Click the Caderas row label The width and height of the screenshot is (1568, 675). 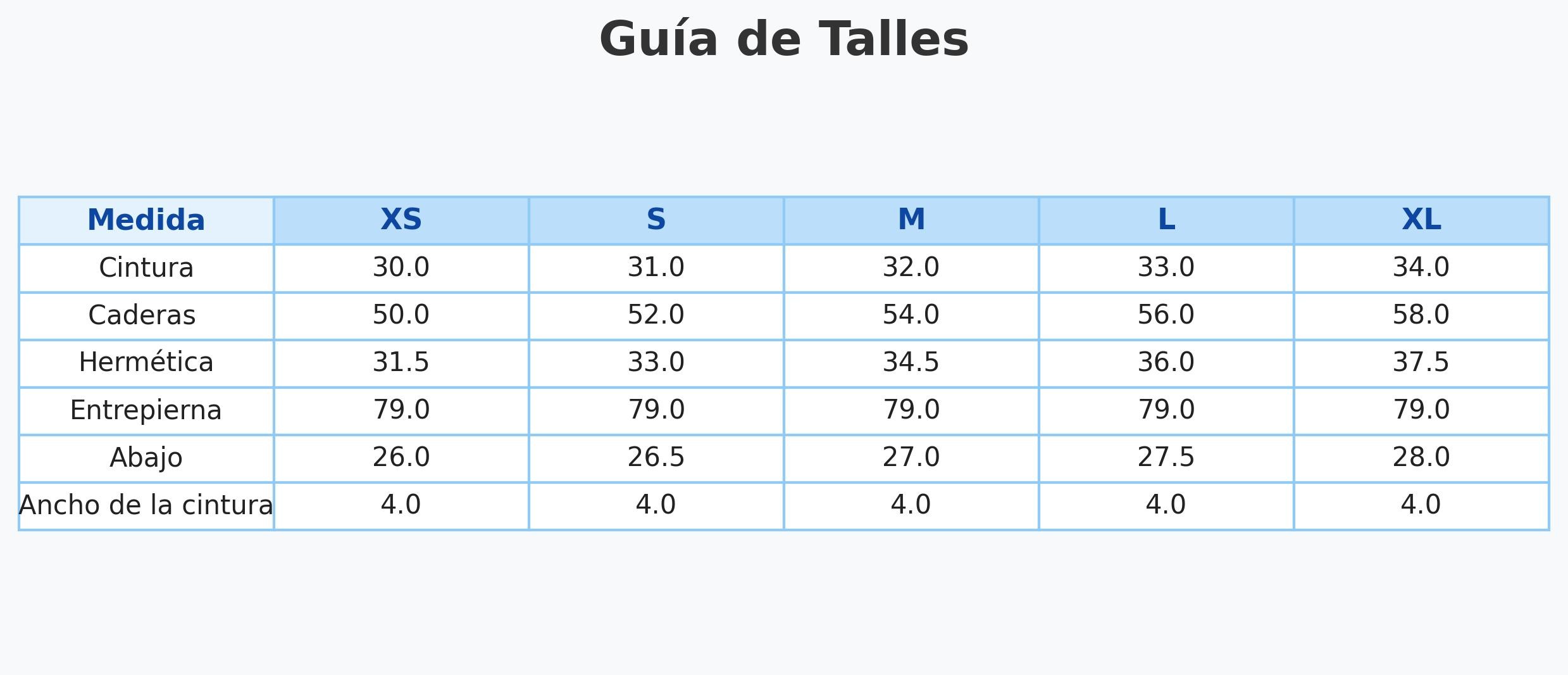[142, 315]
